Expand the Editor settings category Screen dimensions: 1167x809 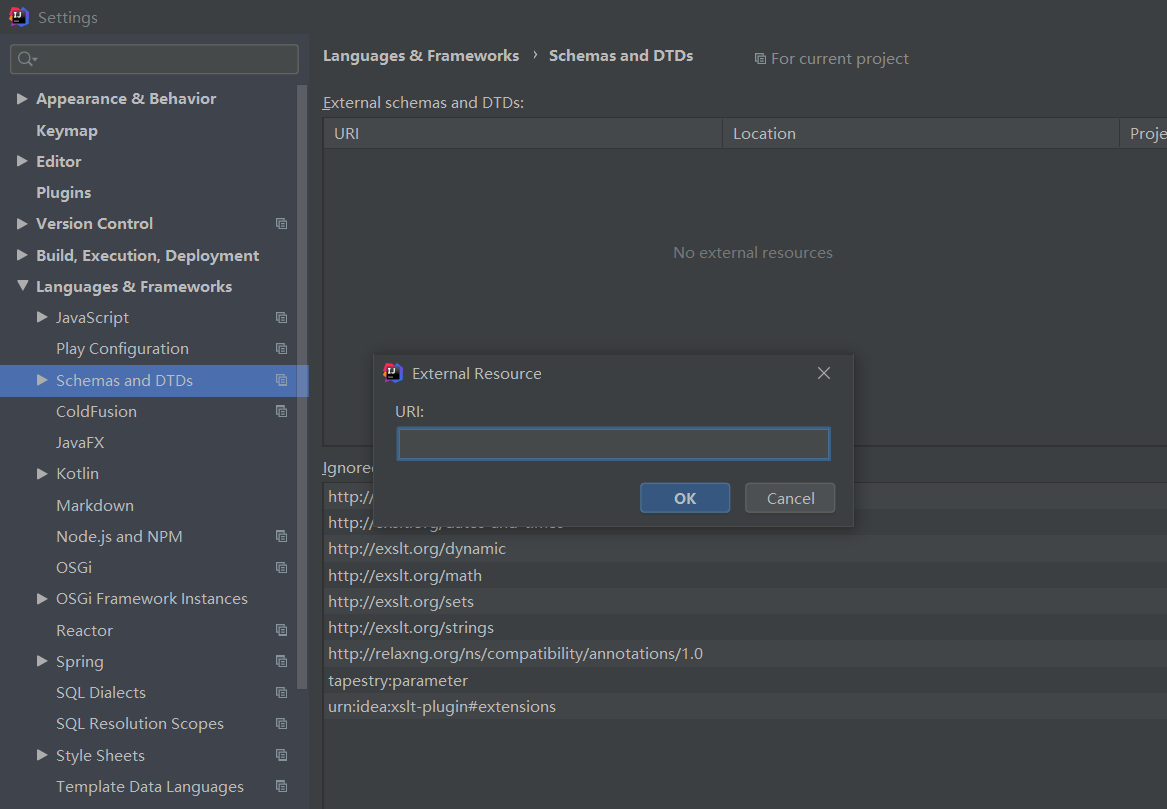tap(23, 161)
